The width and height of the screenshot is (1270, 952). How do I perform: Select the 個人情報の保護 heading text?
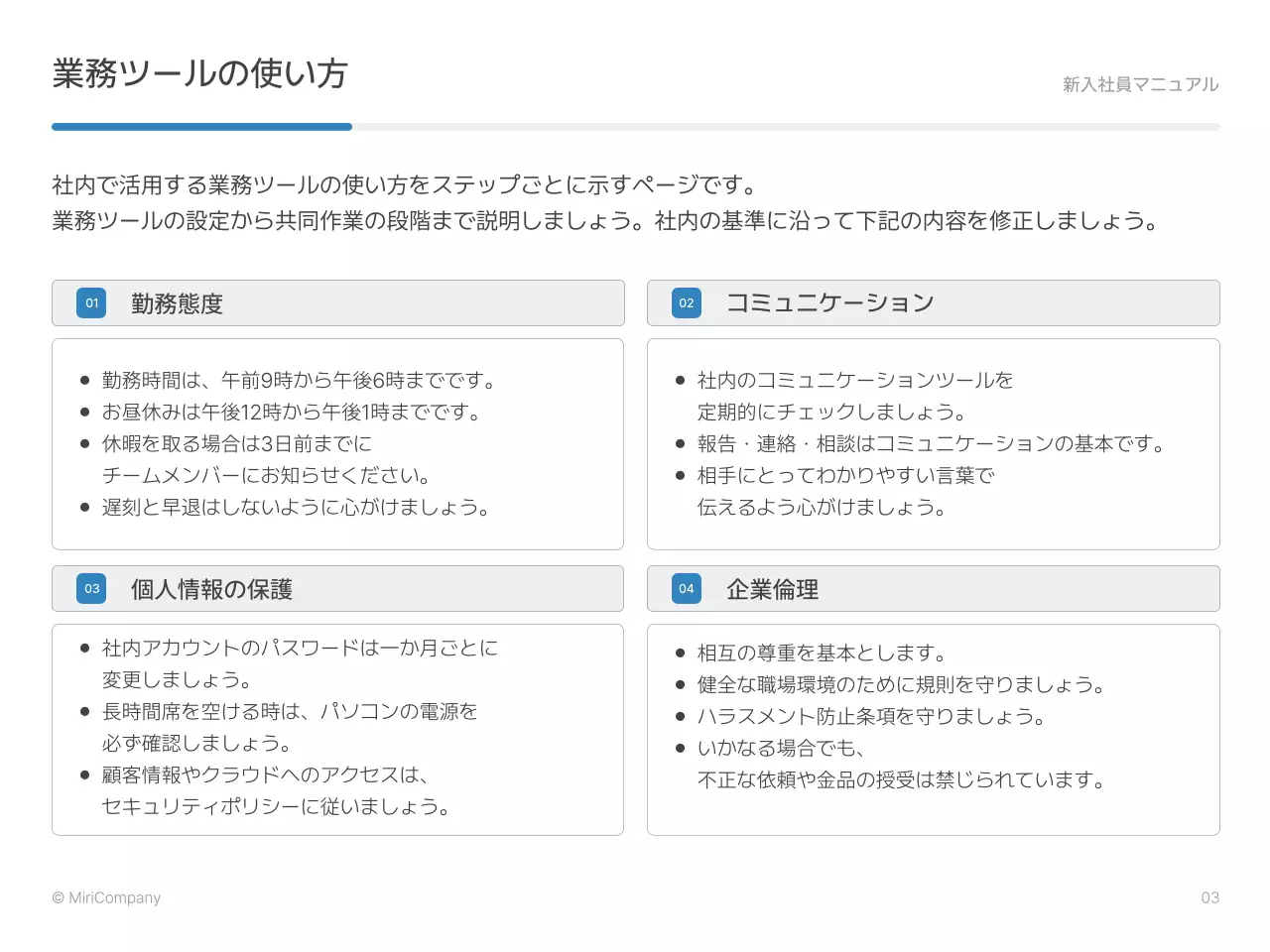coord(211,589)
